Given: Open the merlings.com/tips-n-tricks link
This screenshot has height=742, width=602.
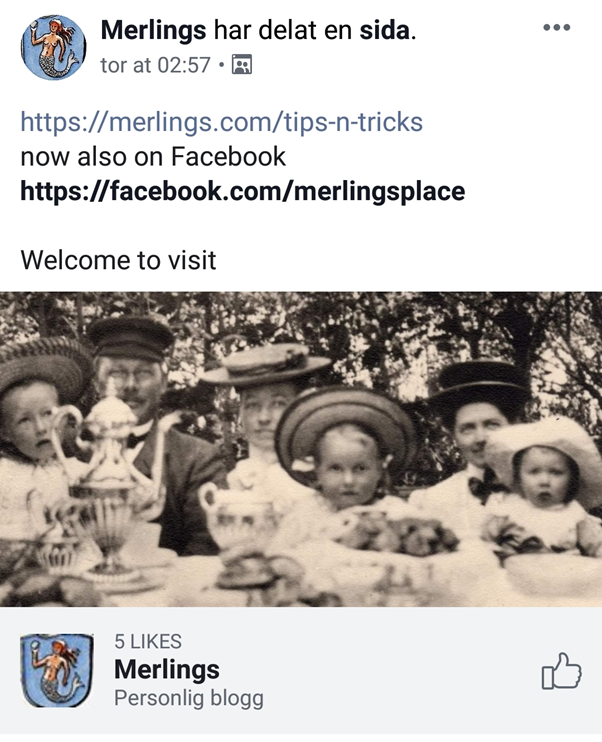Looking at the screenshot, I should 221,123.
